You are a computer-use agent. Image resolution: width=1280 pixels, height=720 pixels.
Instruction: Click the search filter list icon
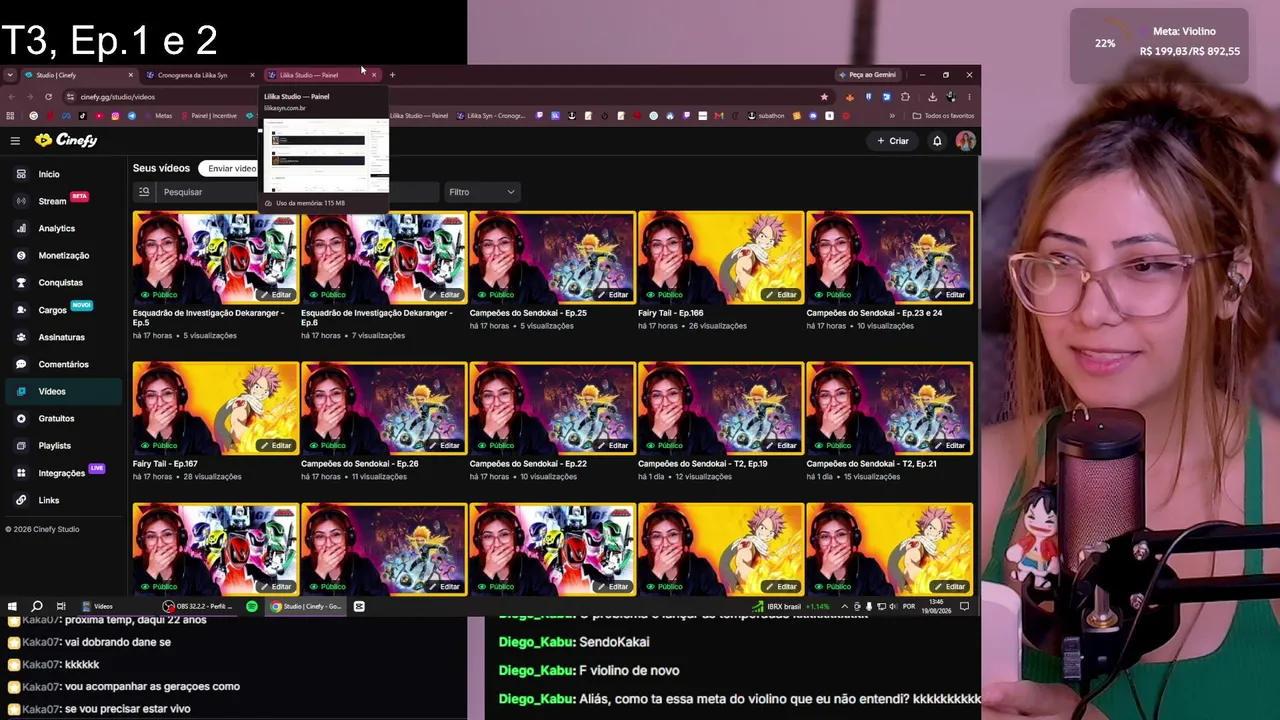144,192
